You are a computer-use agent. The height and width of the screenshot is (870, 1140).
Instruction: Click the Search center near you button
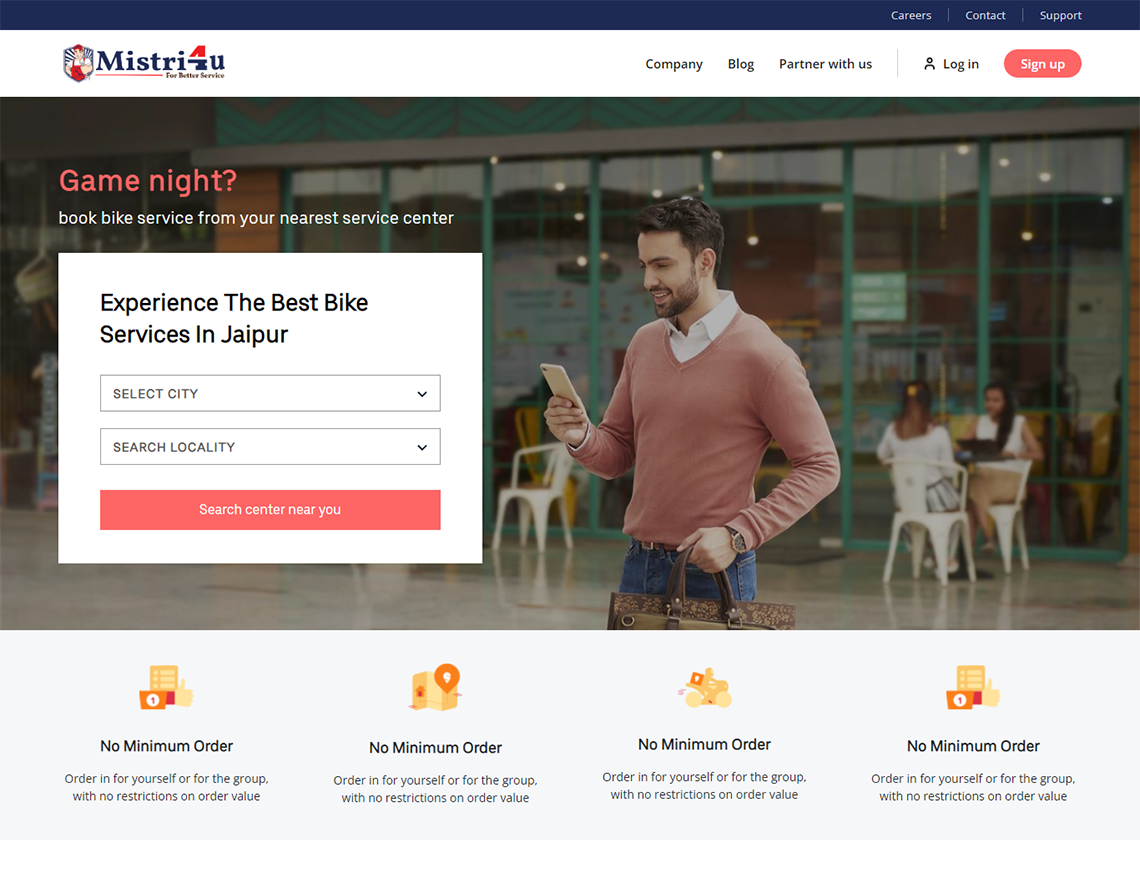pyautogui.click(x=270, y=509)
